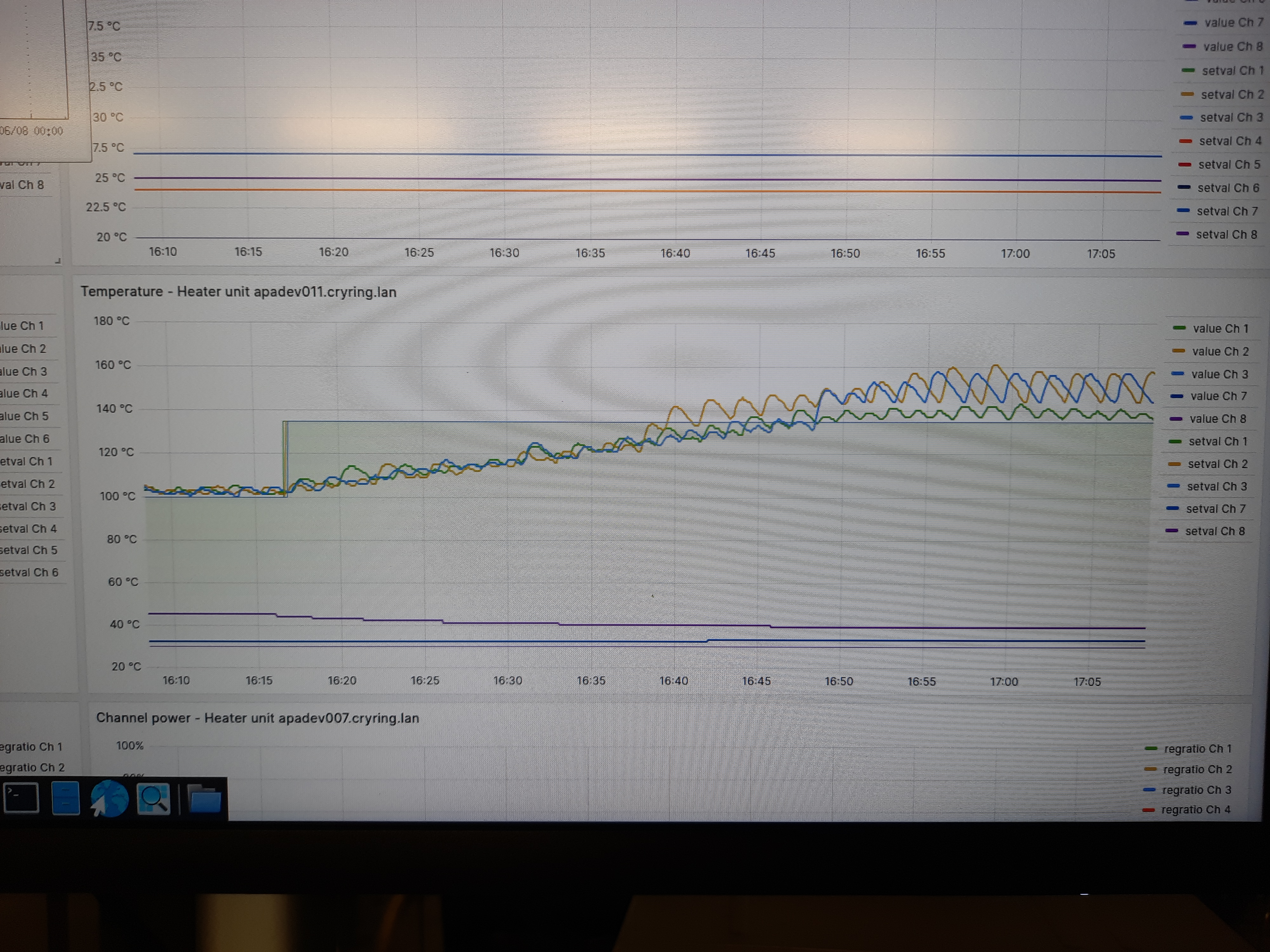Toggle value Ch 1 series in apadev011 legend
This screenshot has height=952, width=1270.
pos(1220,329)
